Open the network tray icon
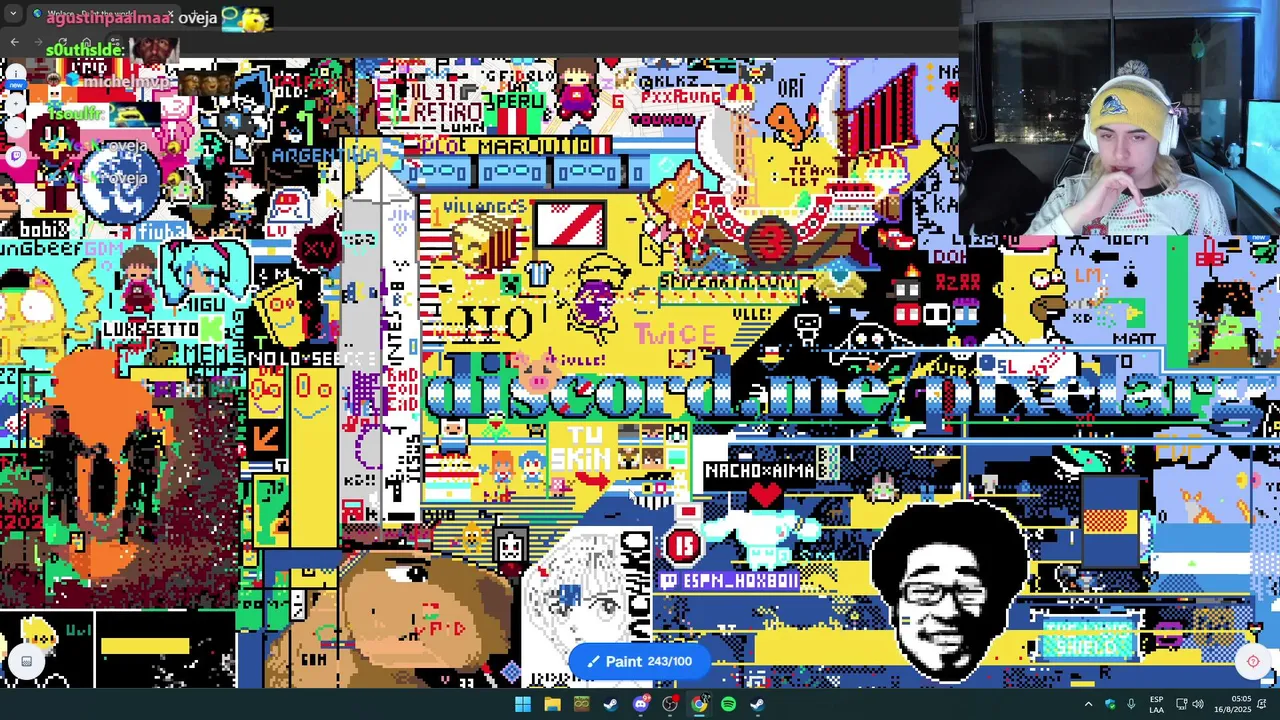The width and height of the screenshot is (1280, 720). pos(1181,704)
